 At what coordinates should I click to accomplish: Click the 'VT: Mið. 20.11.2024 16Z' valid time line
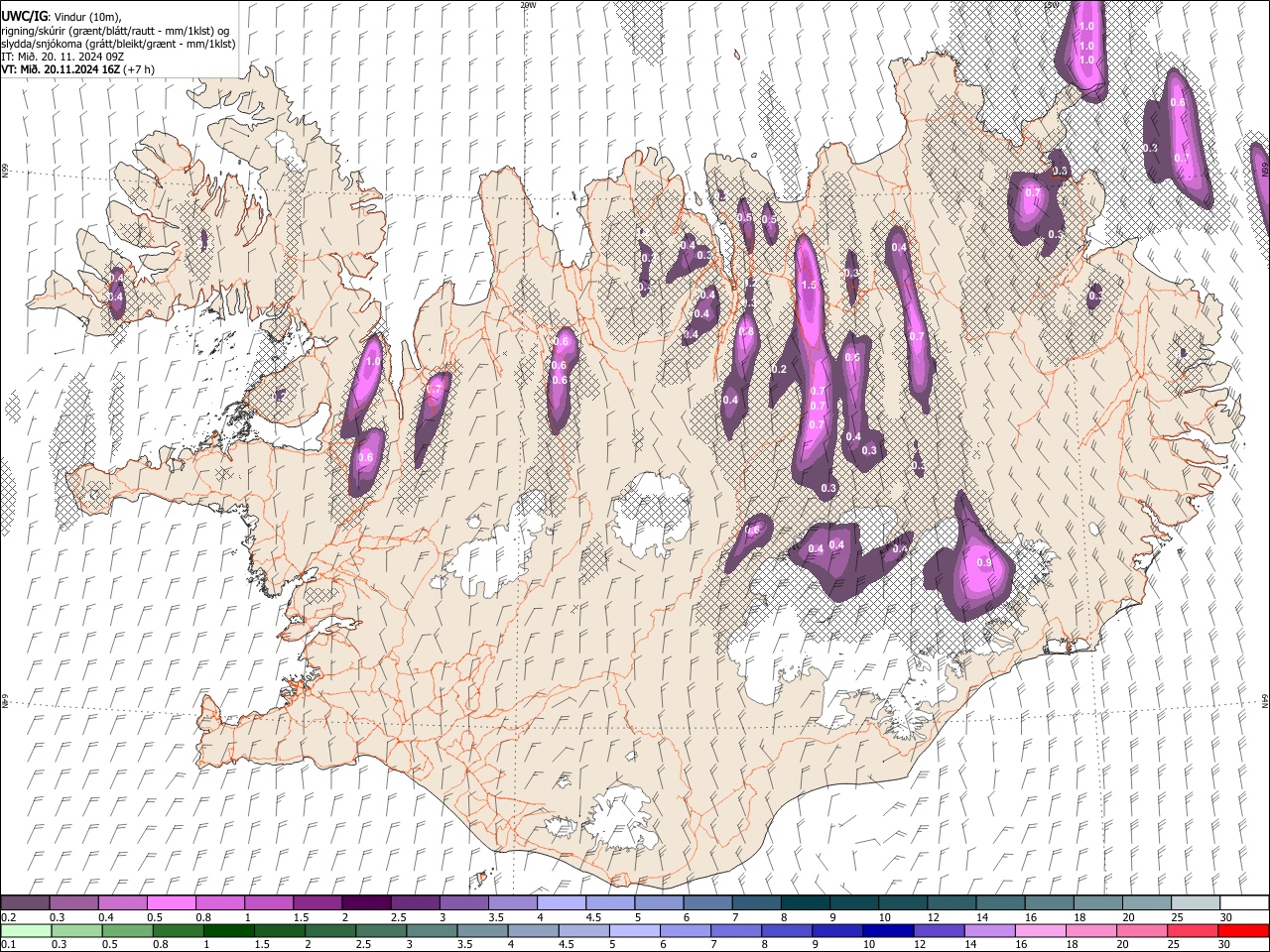[x=77, y=69]
